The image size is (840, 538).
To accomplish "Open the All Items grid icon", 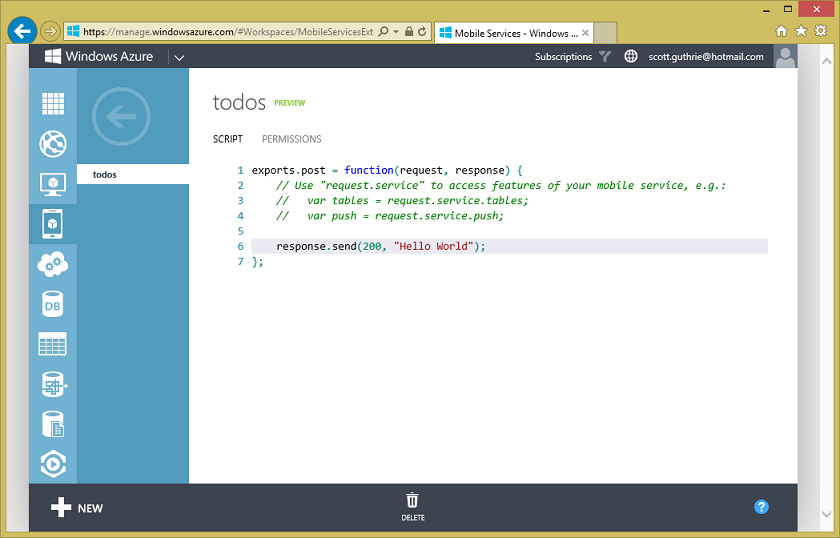I will point(53,103).
